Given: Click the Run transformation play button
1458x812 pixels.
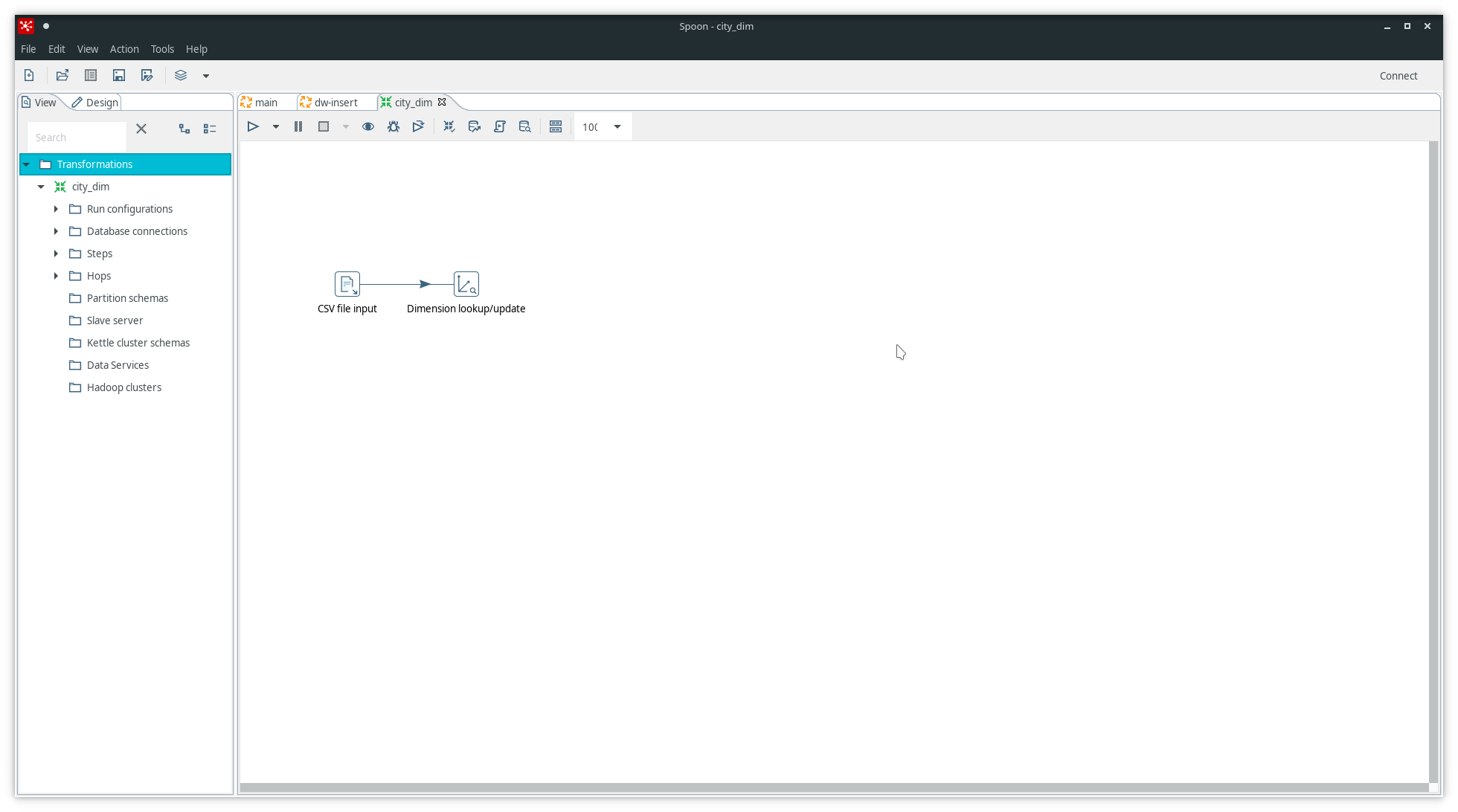Looking at the screenshot, I should 254,126.
